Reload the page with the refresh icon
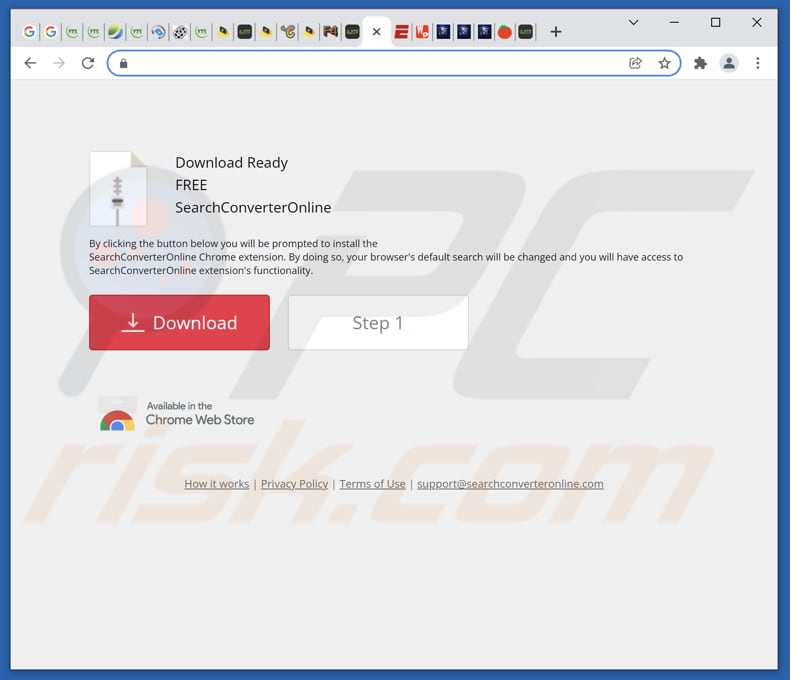Image resolution: width=790 pixels, height=680 pixels. (88, 63)
